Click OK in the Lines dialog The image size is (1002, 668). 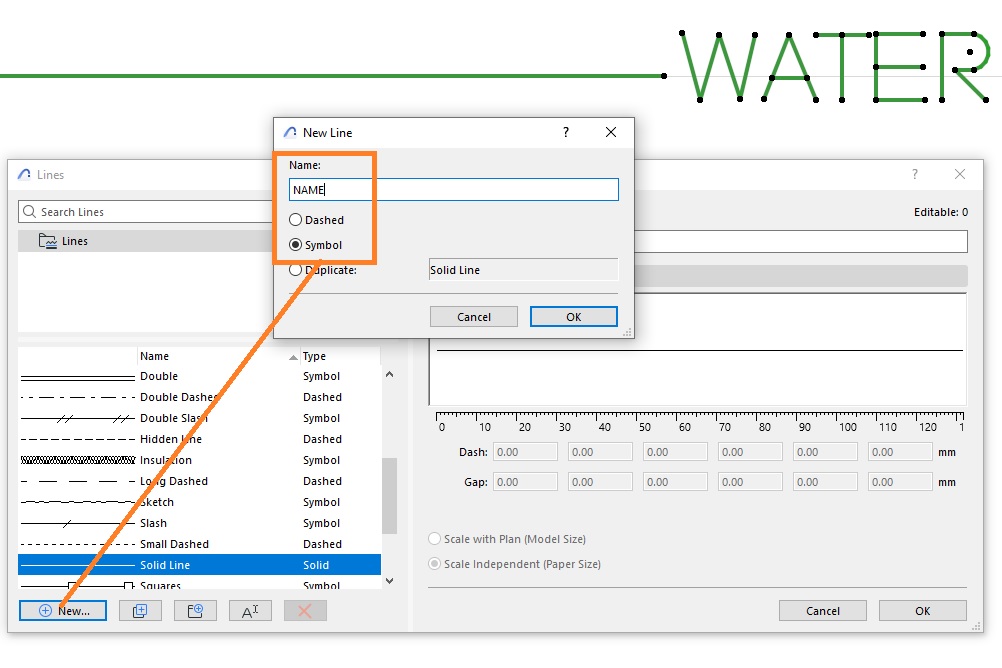click(922, 610)
